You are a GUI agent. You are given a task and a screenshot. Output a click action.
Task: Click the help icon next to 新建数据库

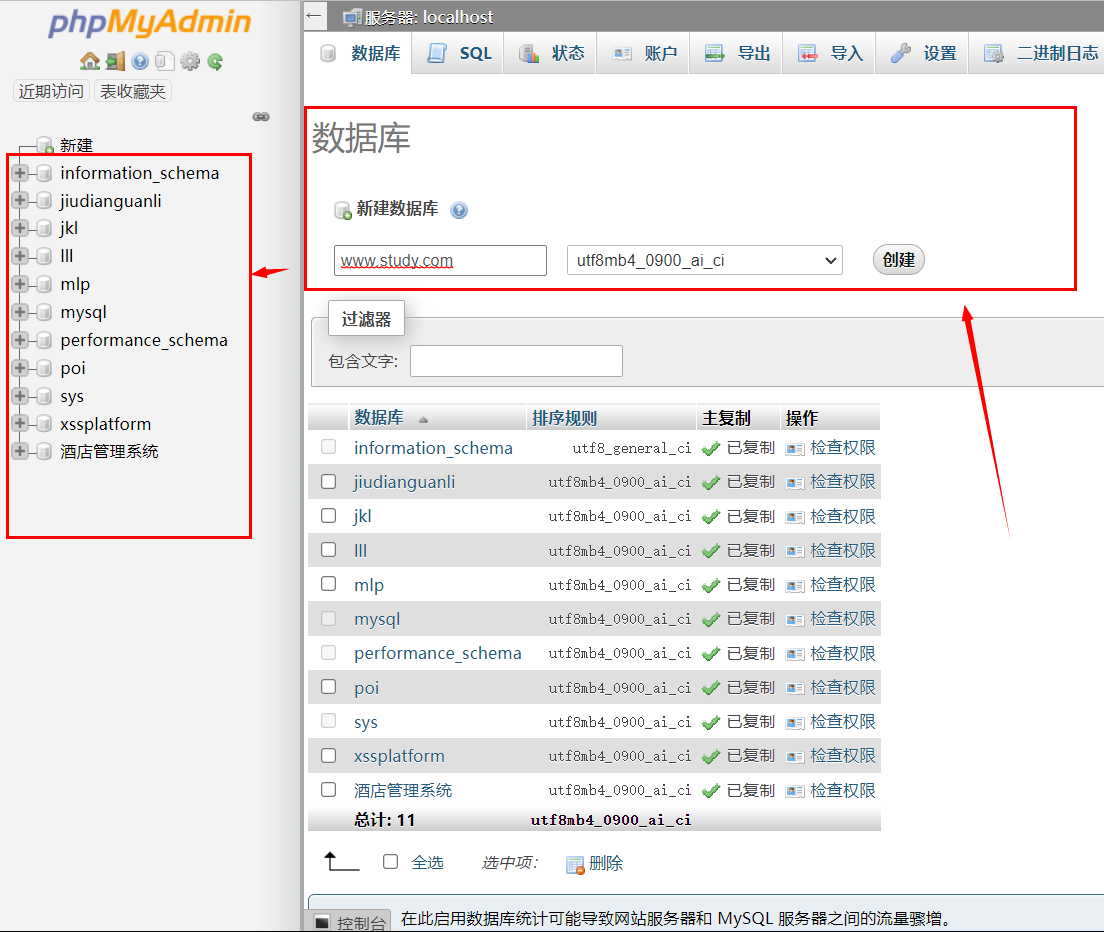[459, 210]
